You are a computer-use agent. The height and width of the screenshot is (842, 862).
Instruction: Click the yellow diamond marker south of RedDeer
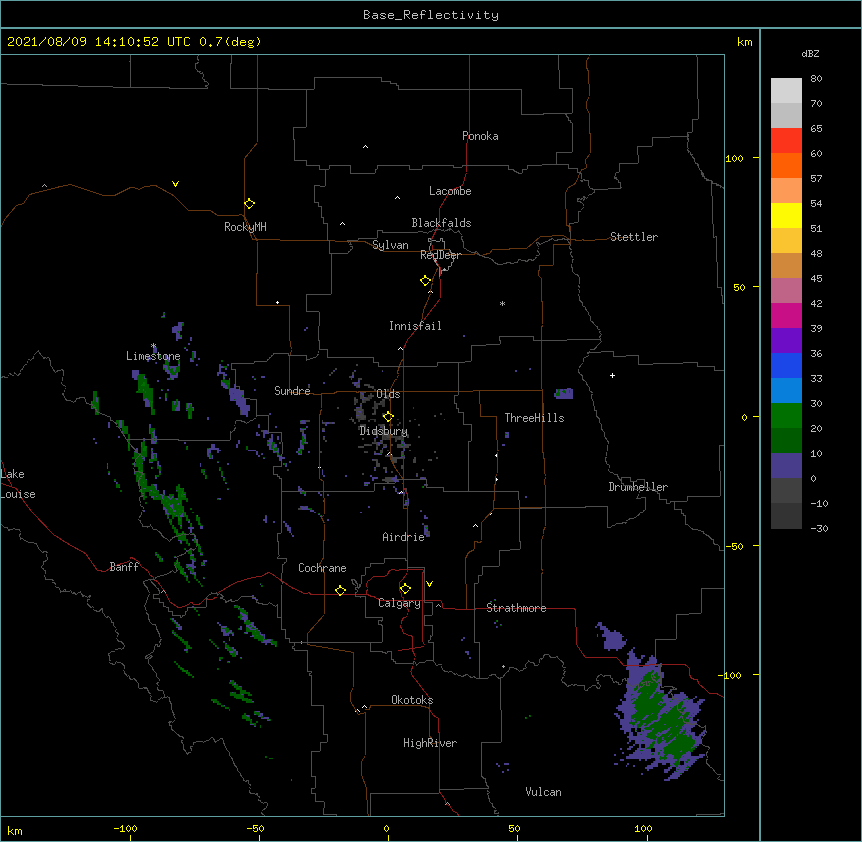[425, 281]
